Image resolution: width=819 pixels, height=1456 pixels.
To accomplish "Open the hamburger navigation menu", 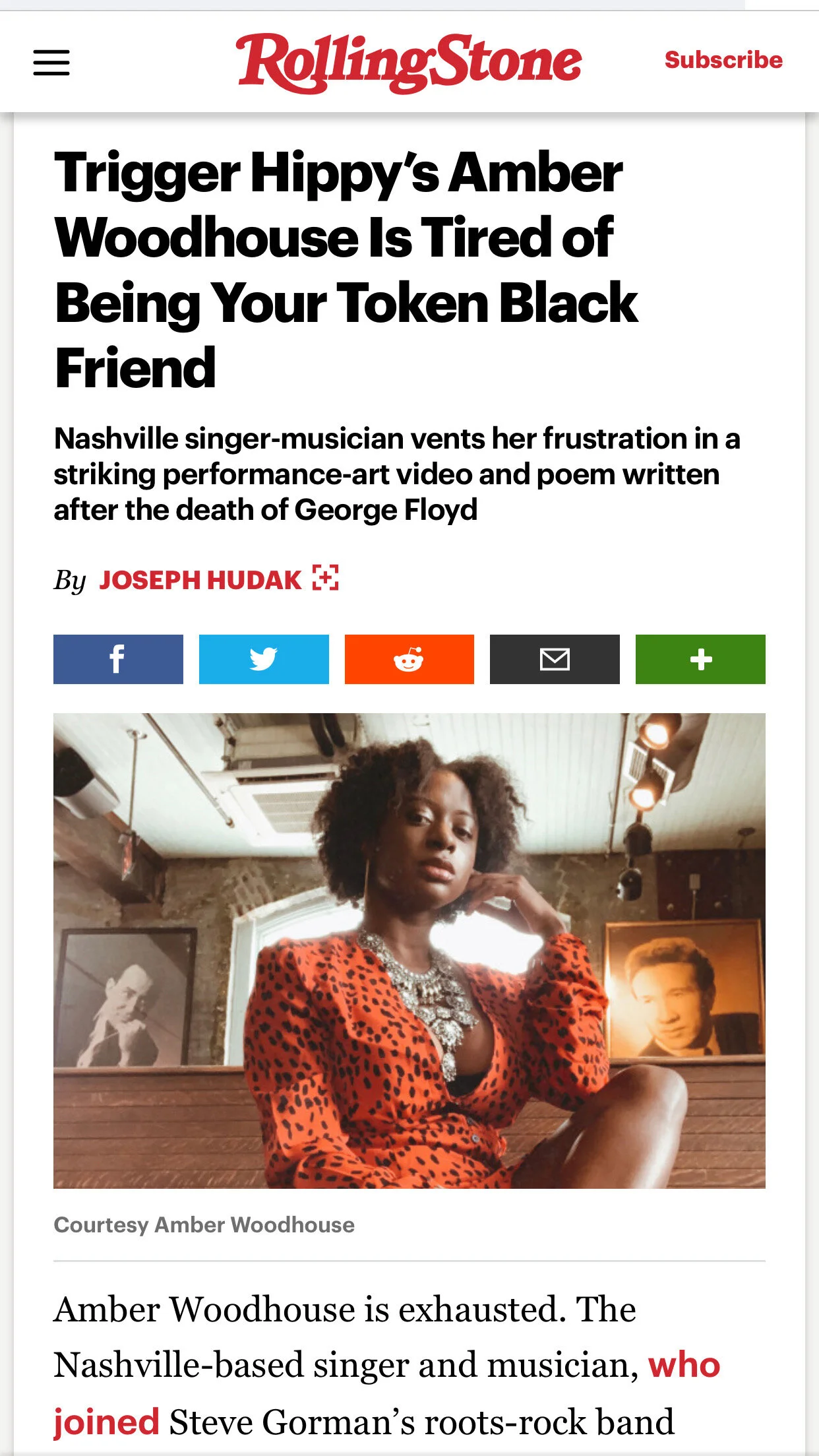I will (51, 62).
